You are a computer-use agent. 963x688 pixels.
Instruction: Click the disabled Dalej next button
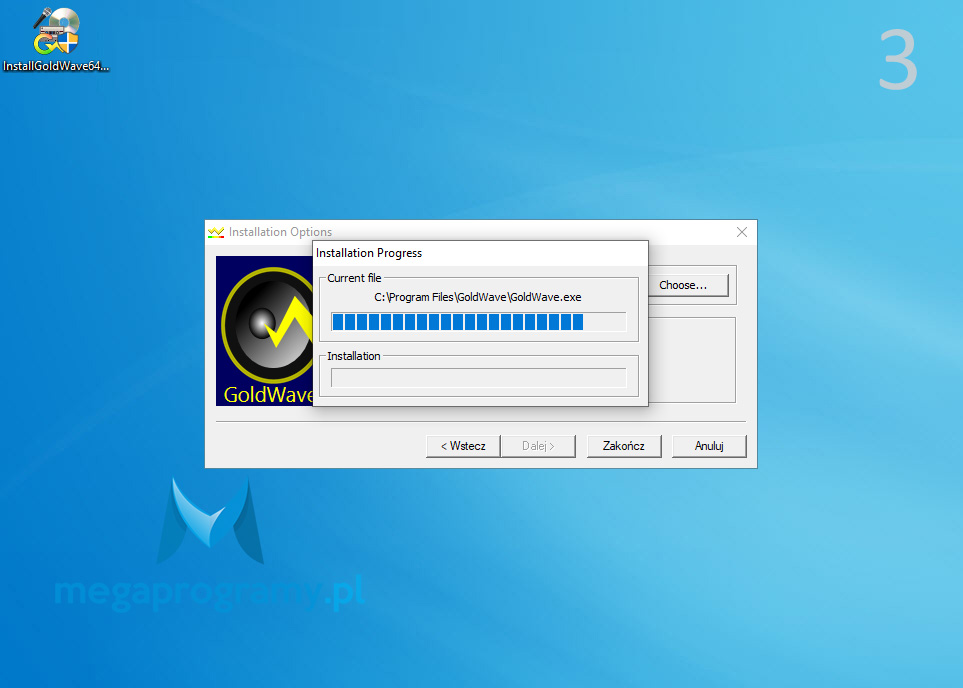coord(538,446)
